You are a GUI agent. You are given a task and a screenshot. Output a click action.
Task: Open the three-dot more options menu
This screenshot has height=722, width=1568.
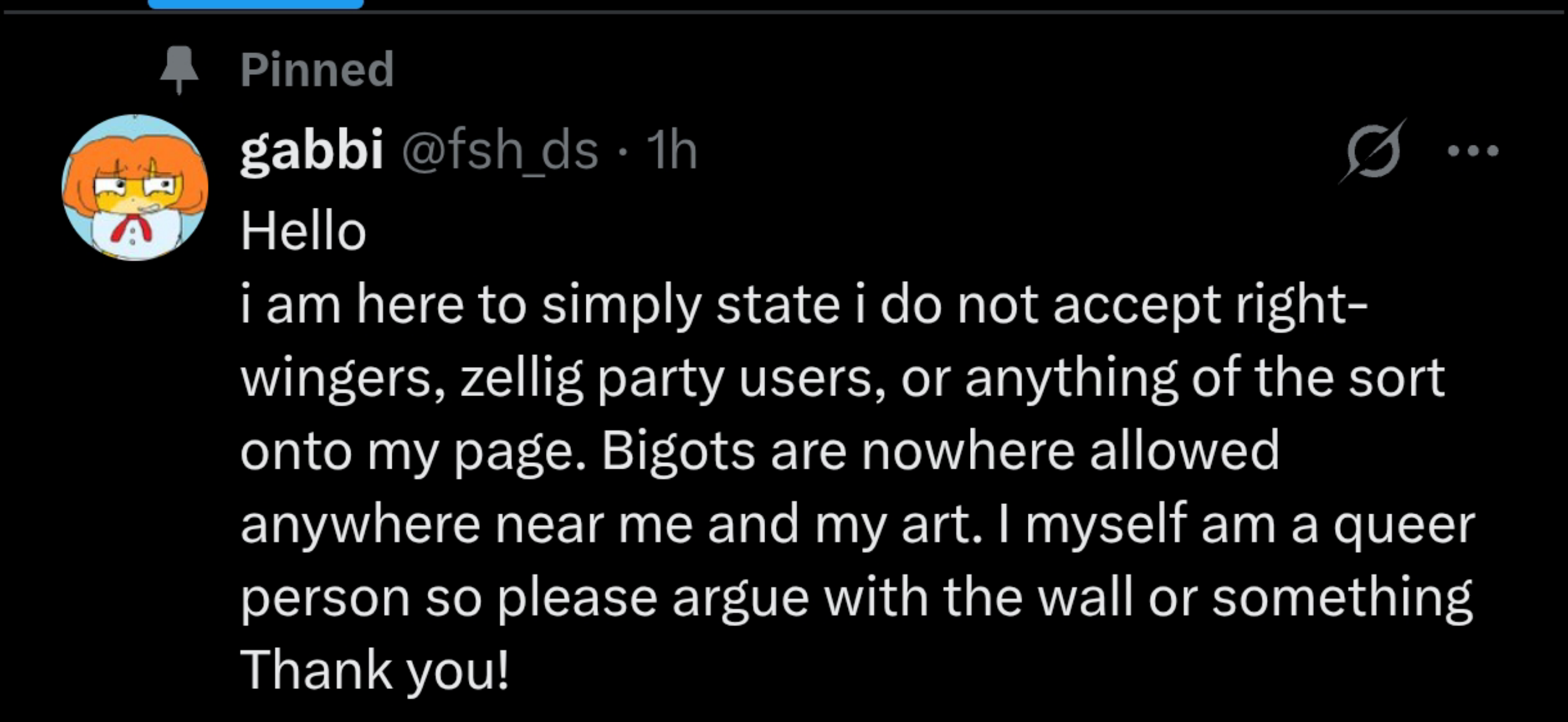[1473, 150]
